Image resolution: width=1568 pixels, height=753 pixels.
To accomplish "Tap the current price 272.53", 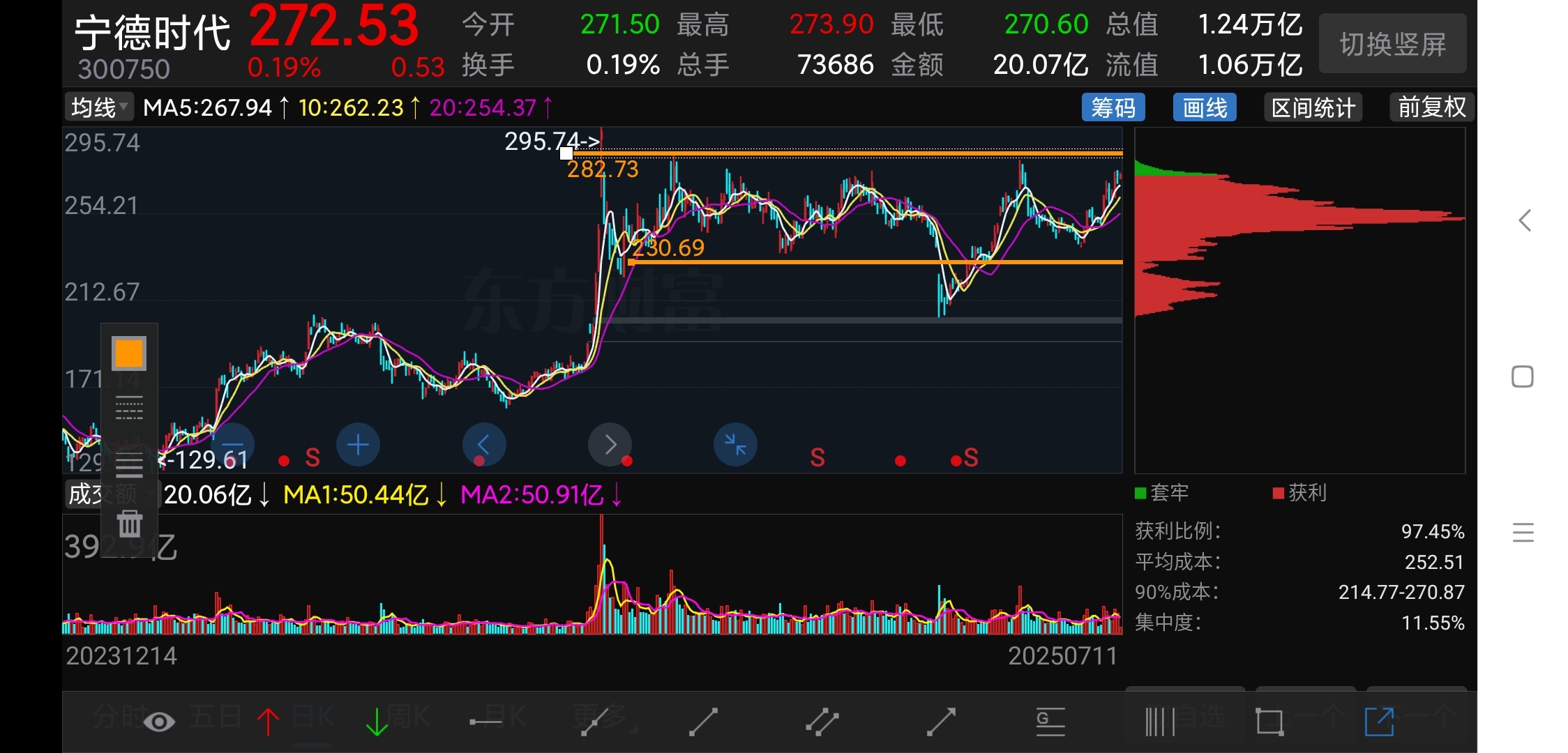I will point(334,26).
